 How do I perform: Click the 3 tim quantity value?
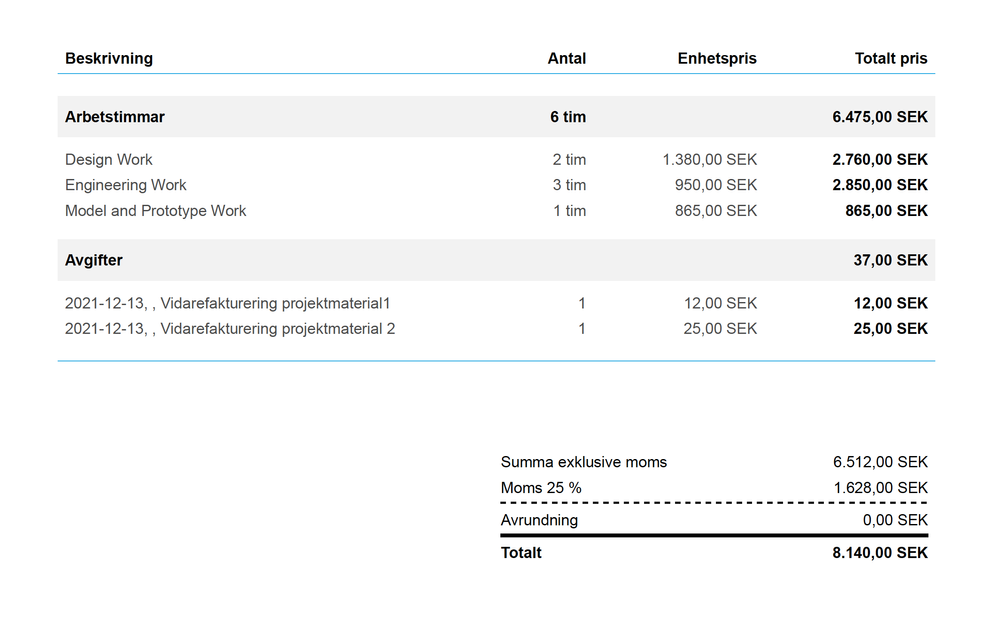coord(569,185)
